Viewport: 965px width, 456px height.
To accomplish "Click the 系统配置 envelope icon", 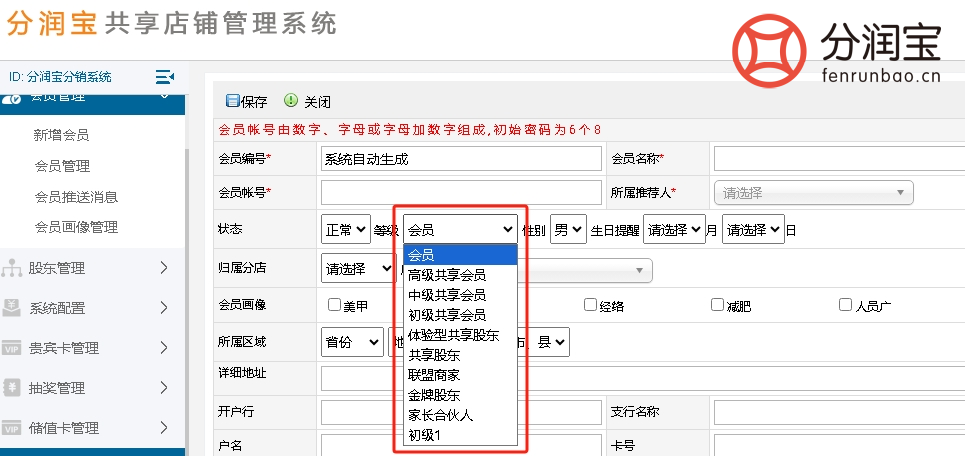I will tap(12, 308).
